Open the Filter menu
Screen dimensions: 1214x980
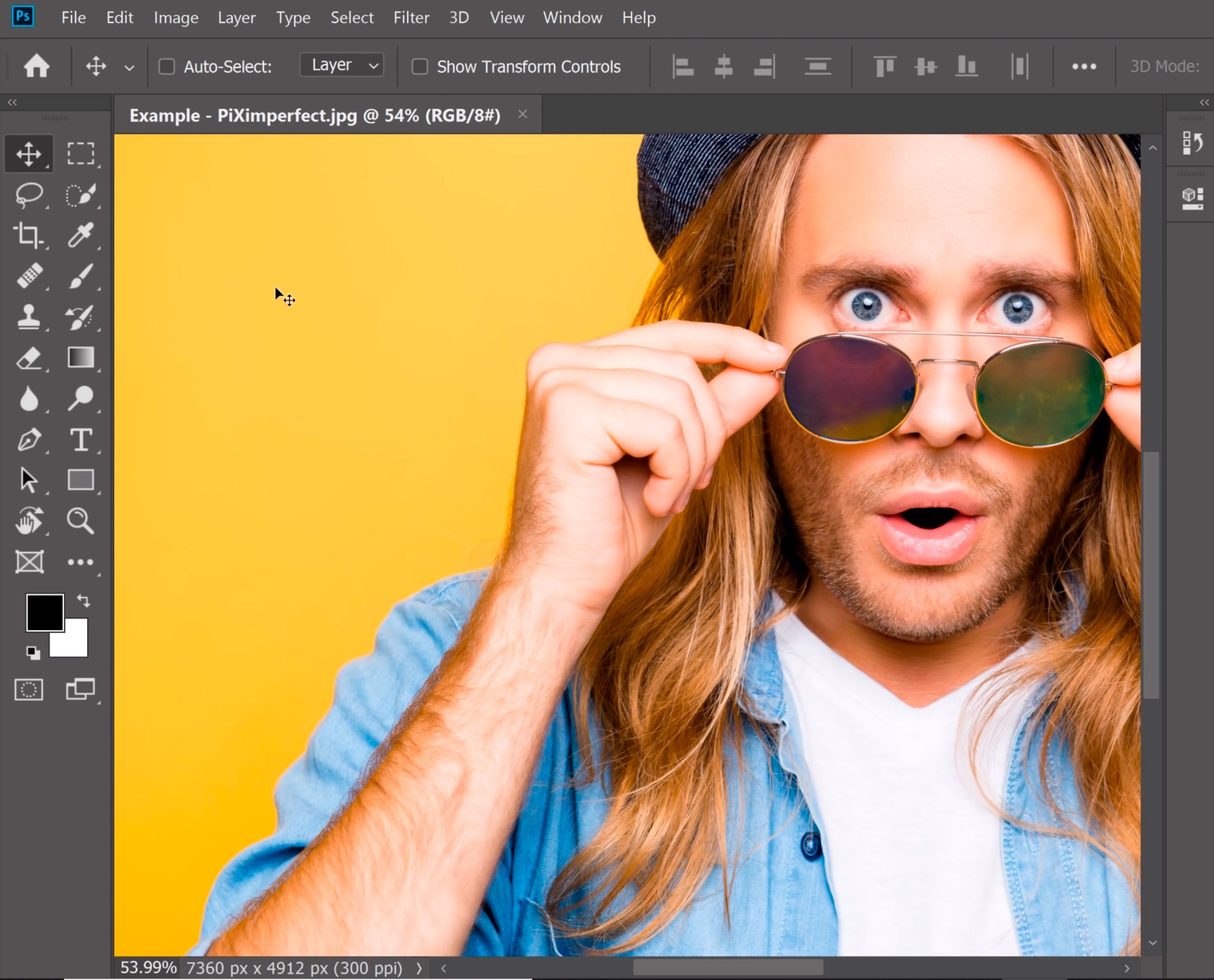click(410, 17)
